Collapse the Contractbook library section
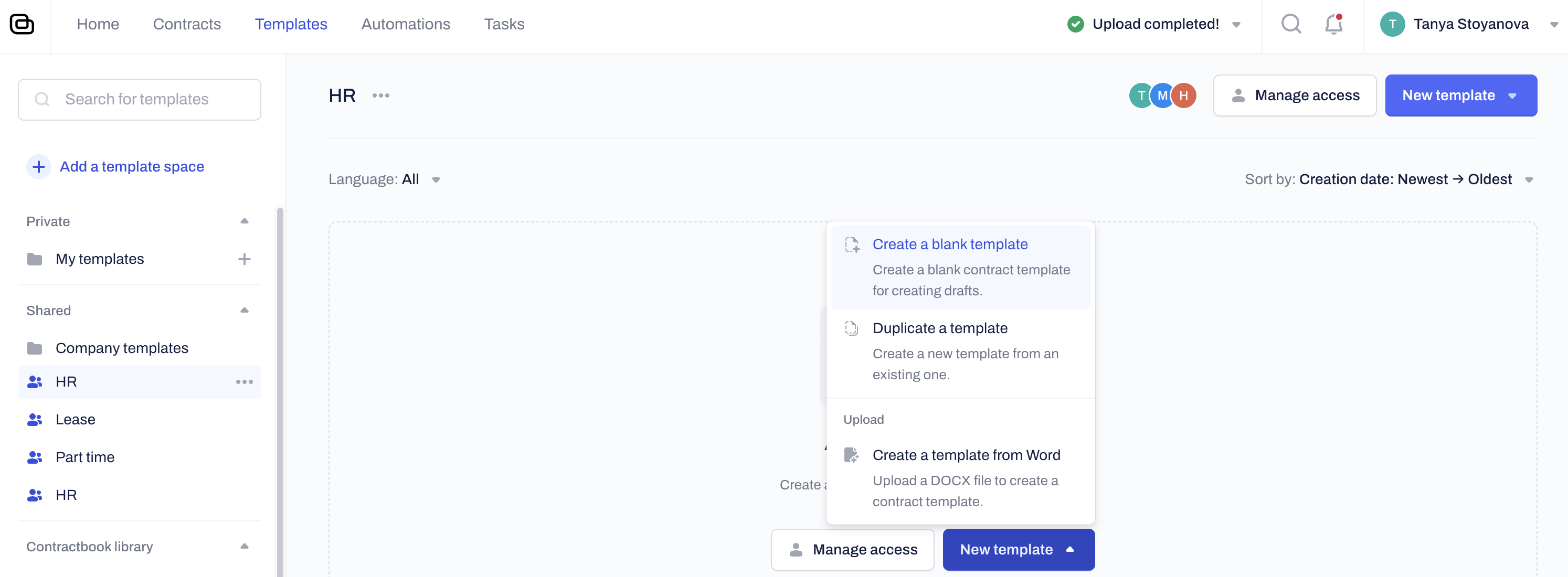Image resolution: width=1568 pixels, height=577 pixels. [x=244, y=547]
